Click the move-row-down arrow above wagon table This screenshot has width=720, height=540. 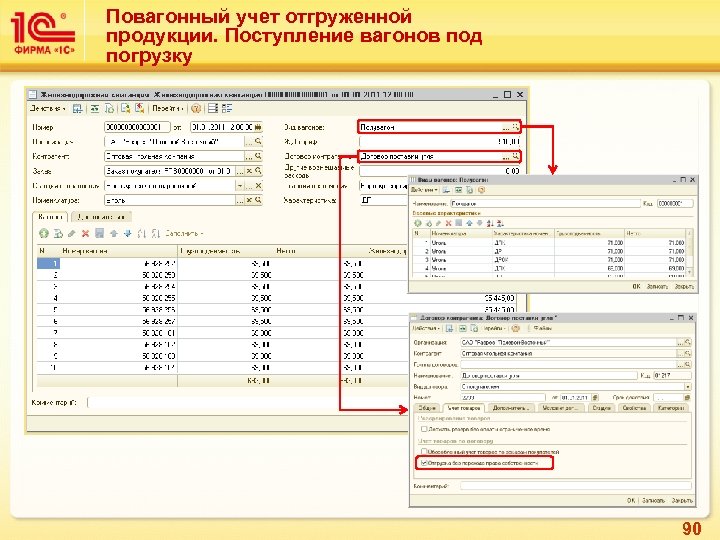click(128, 234)
